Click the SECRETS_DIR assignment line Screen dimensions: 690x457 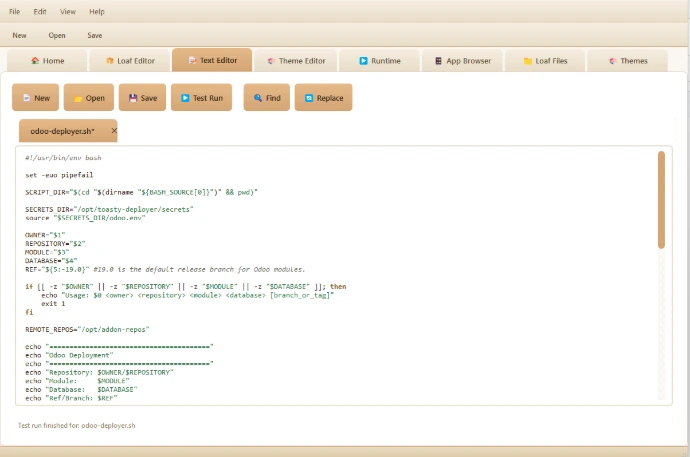pyautogui.click(x=109, y=209)
